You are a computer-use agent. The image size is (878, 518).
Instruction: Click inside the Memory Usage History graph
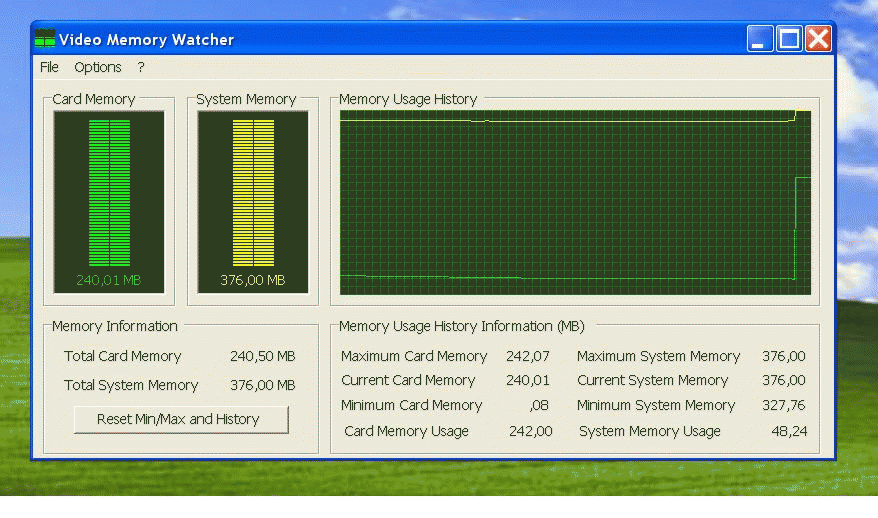coord(575,202)
